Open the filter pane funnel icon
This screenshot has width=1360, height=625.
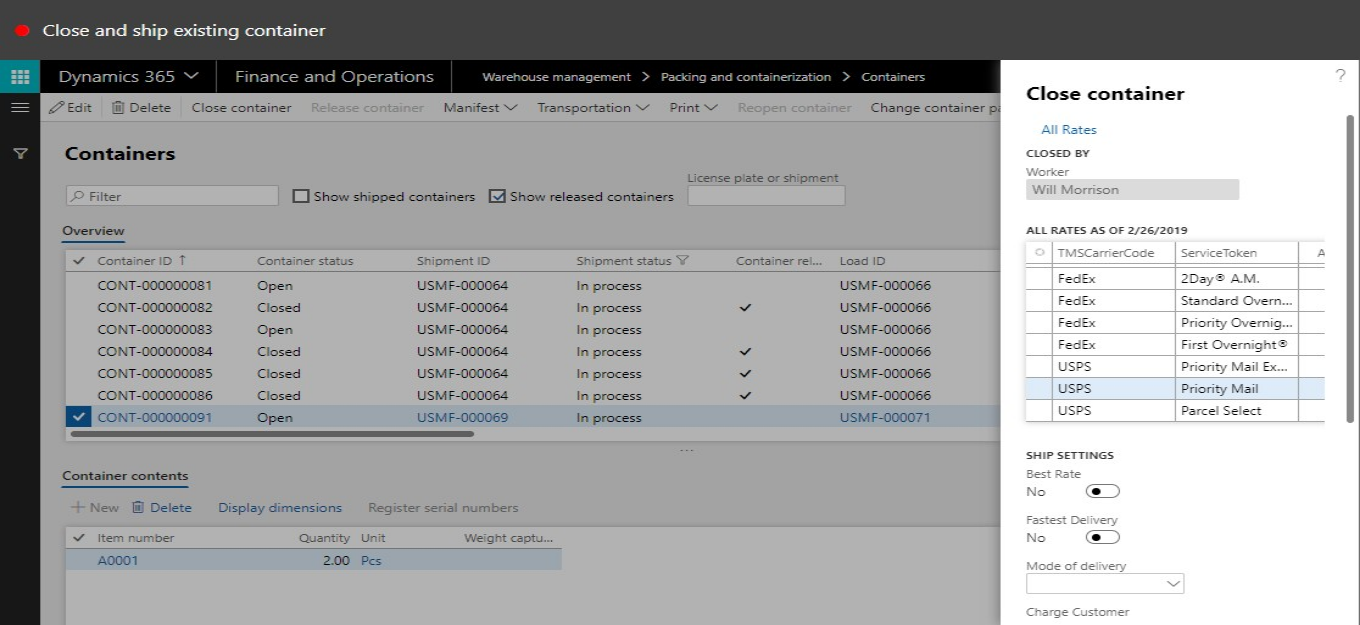(x=20, y=154)
